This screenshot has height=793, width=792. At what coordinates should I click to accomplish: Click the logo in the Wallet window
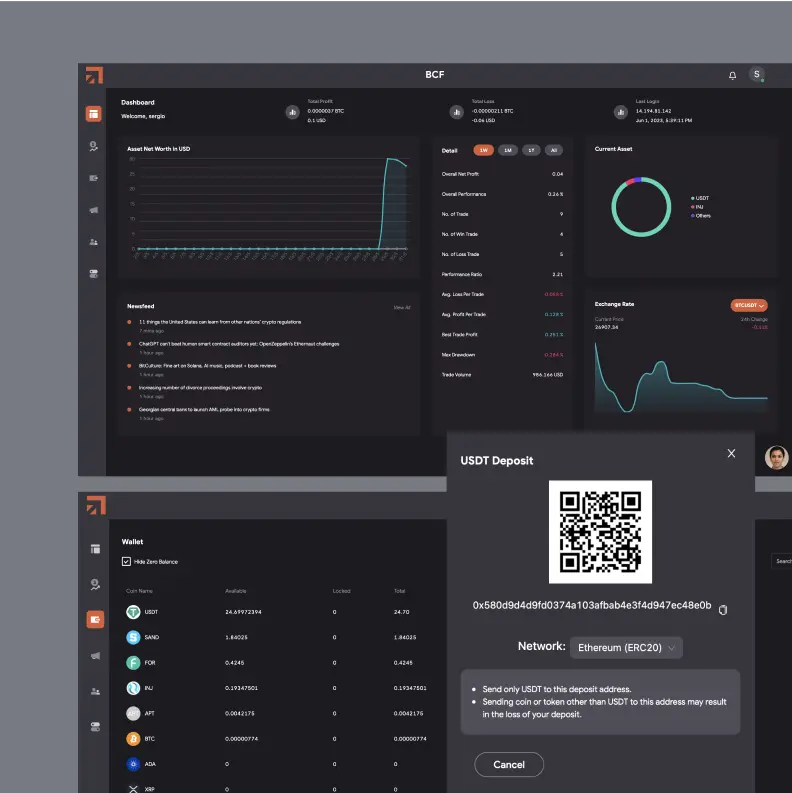tap(96, 505)
